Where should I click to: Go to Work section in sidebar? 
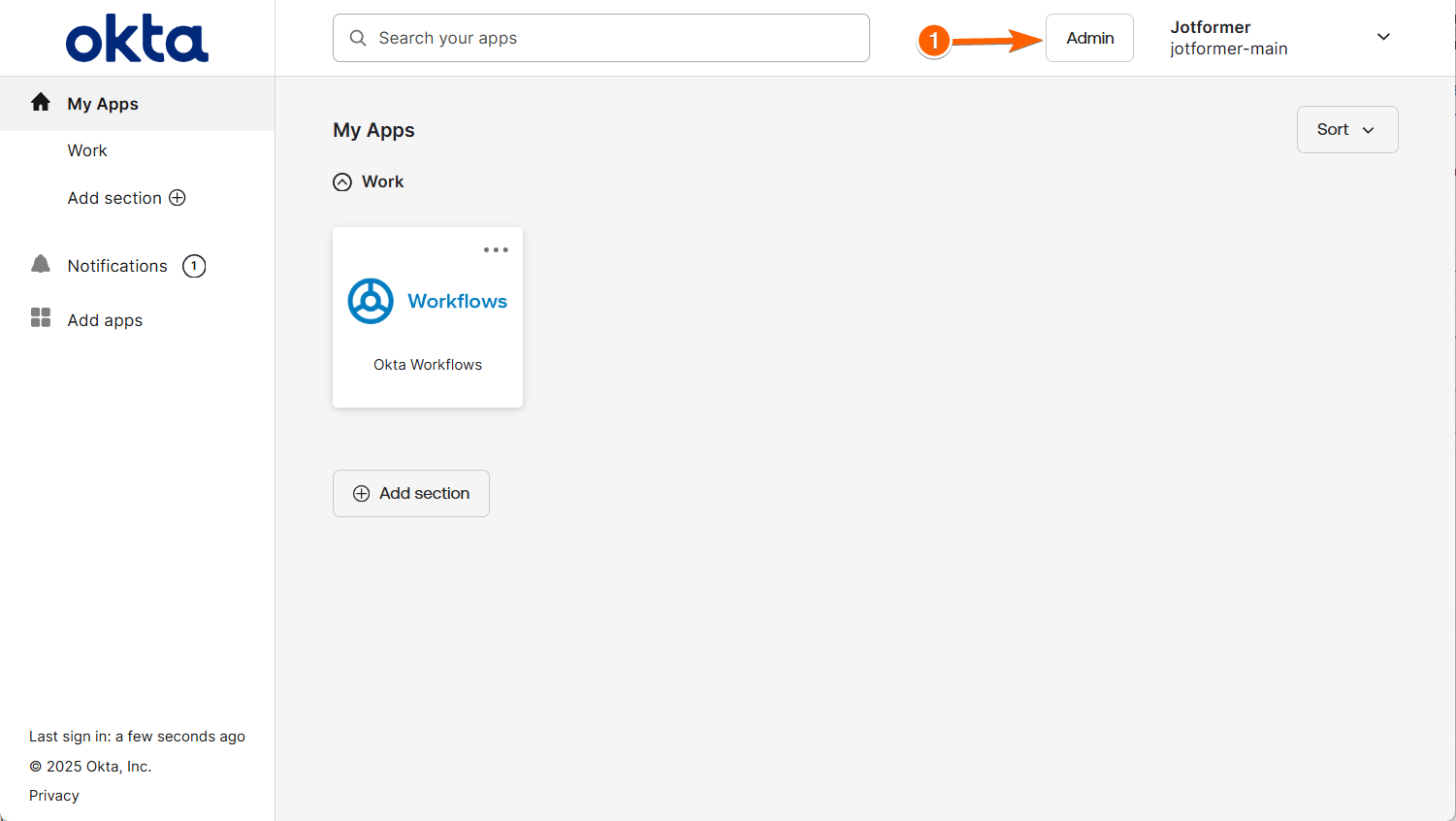tap(87, 150)
